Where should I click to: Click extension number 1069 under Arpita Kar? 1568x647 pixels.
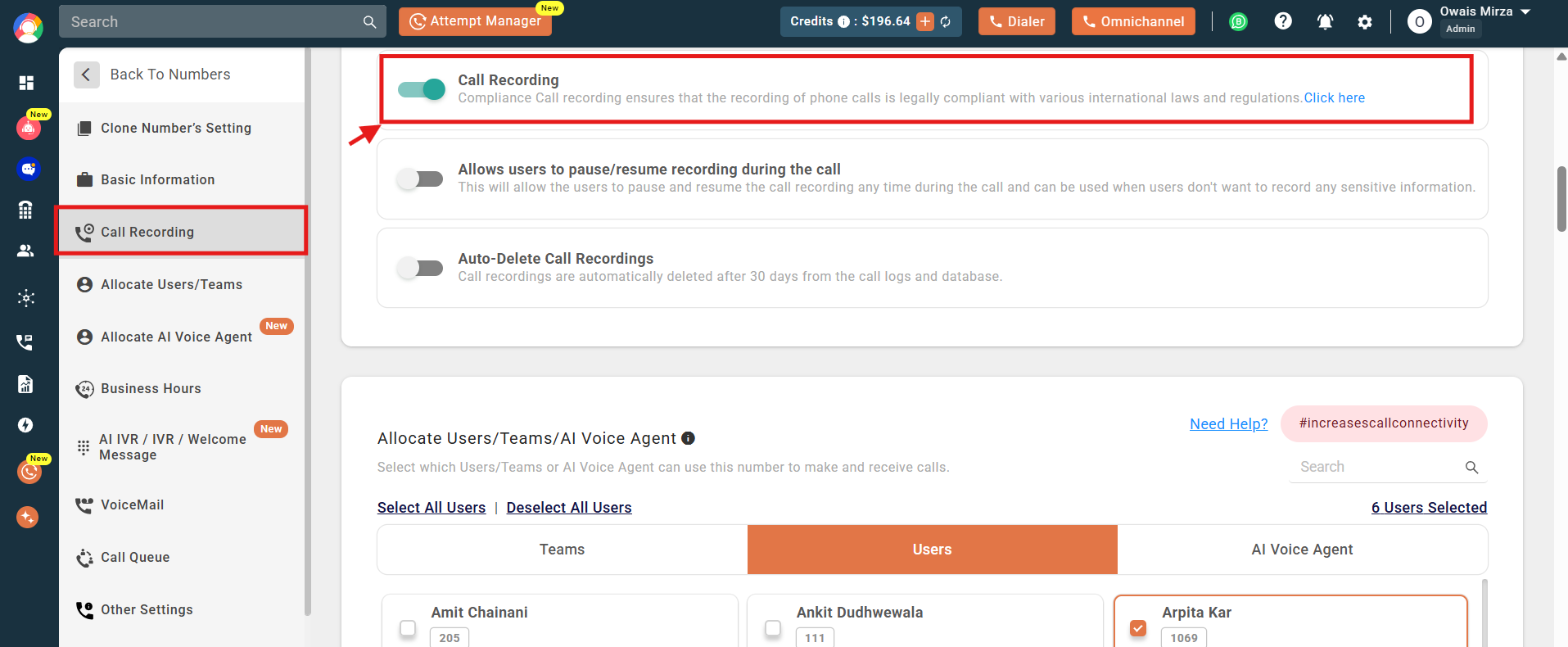[x=1184, y=637]
